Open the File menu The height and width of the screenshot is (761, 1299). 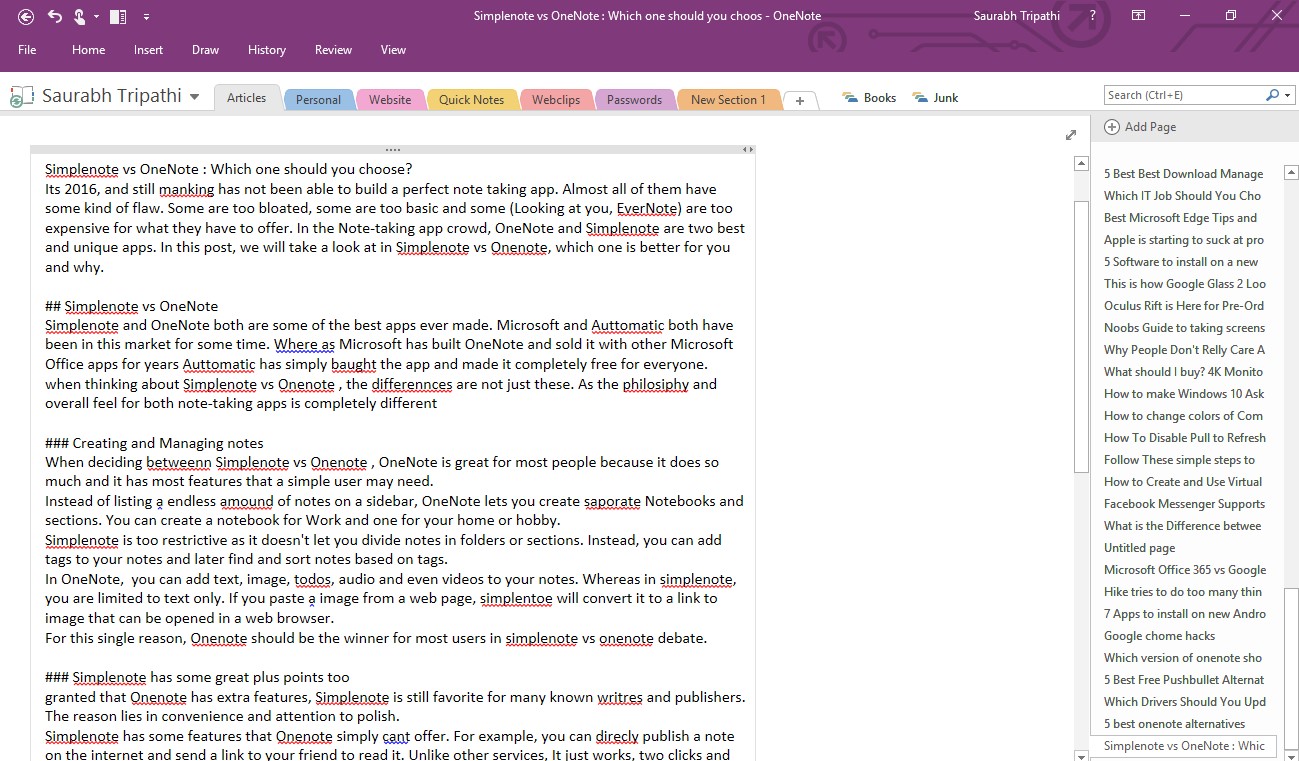coord(27,50)
